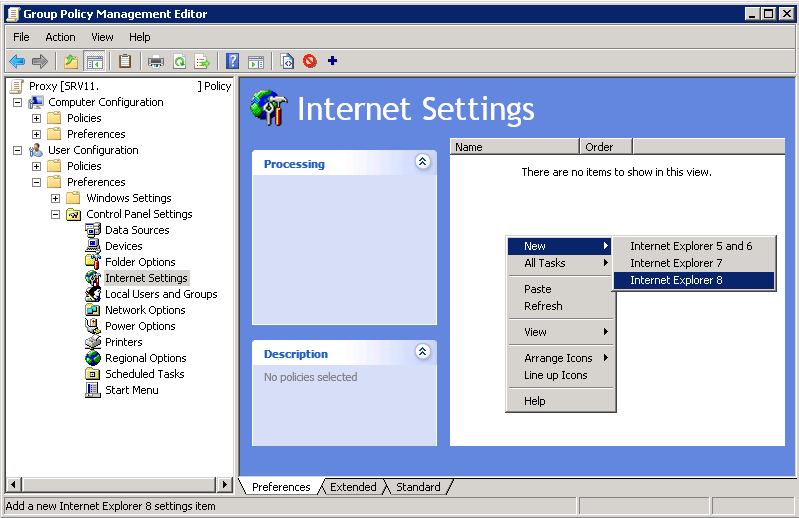Collapse the Computer Configuration node
799x518 pixels.
click(17, 102)
